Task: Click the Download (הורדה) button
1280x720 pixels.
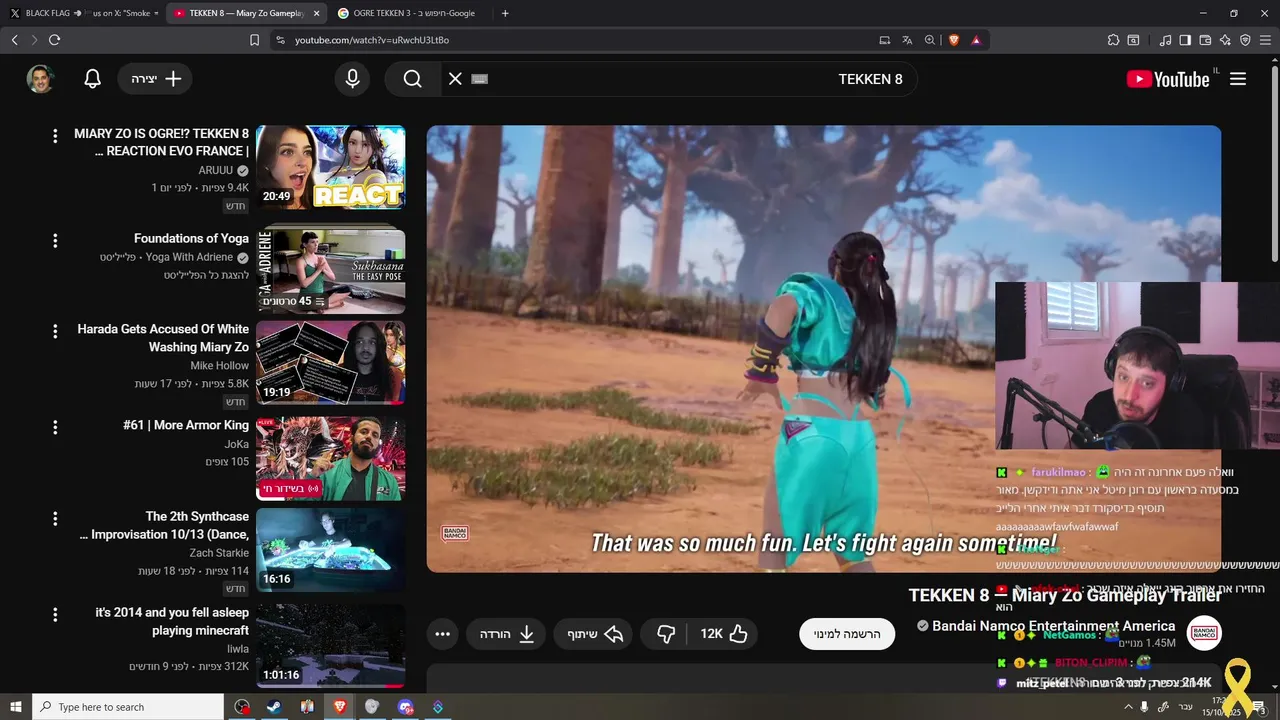Action: tap(506, 634)
